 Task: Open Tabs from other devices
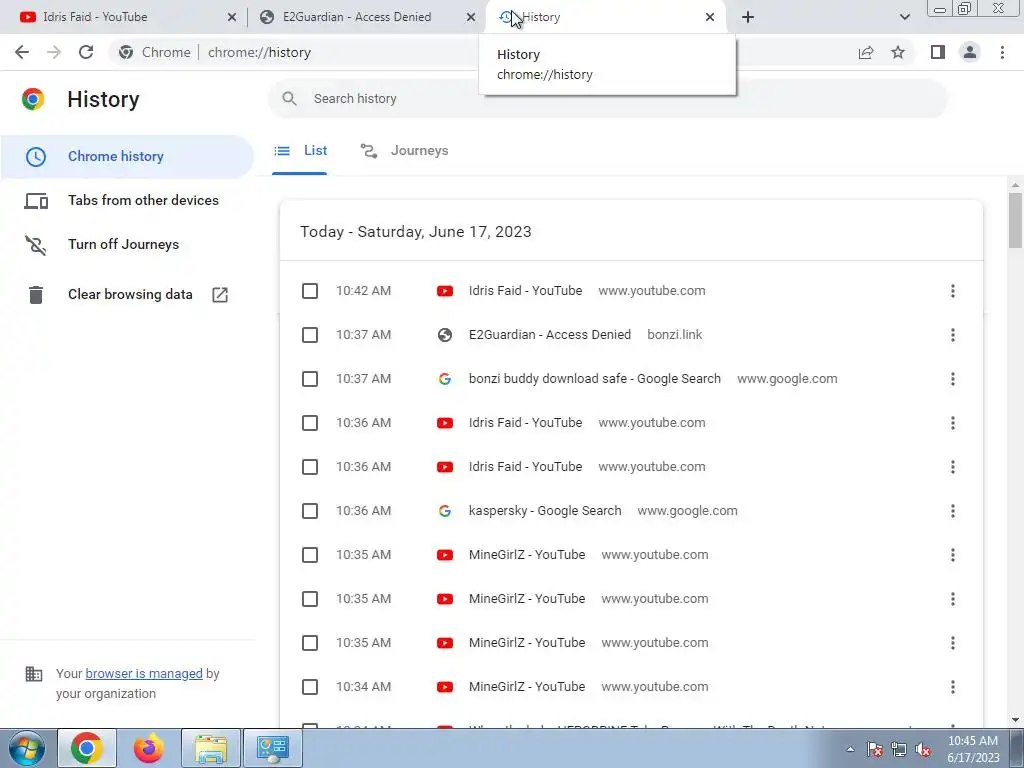pyautogui.click(x=127, y=200)
